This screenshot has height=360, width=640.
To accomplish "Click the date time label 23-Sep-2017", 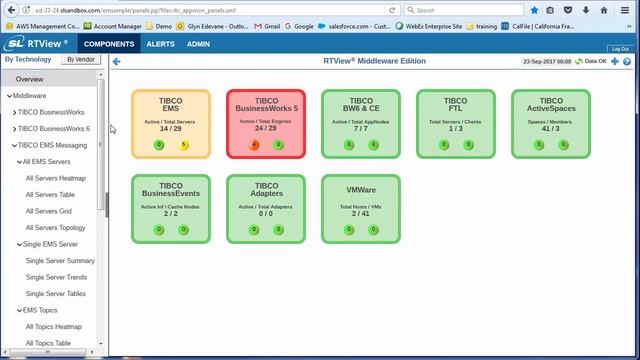I will (x=547, y=62).
